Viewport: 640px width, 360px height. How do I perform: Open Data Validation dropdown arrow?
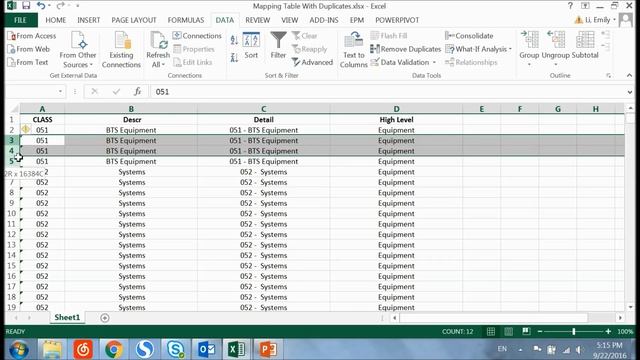click(x=434, y=62)
